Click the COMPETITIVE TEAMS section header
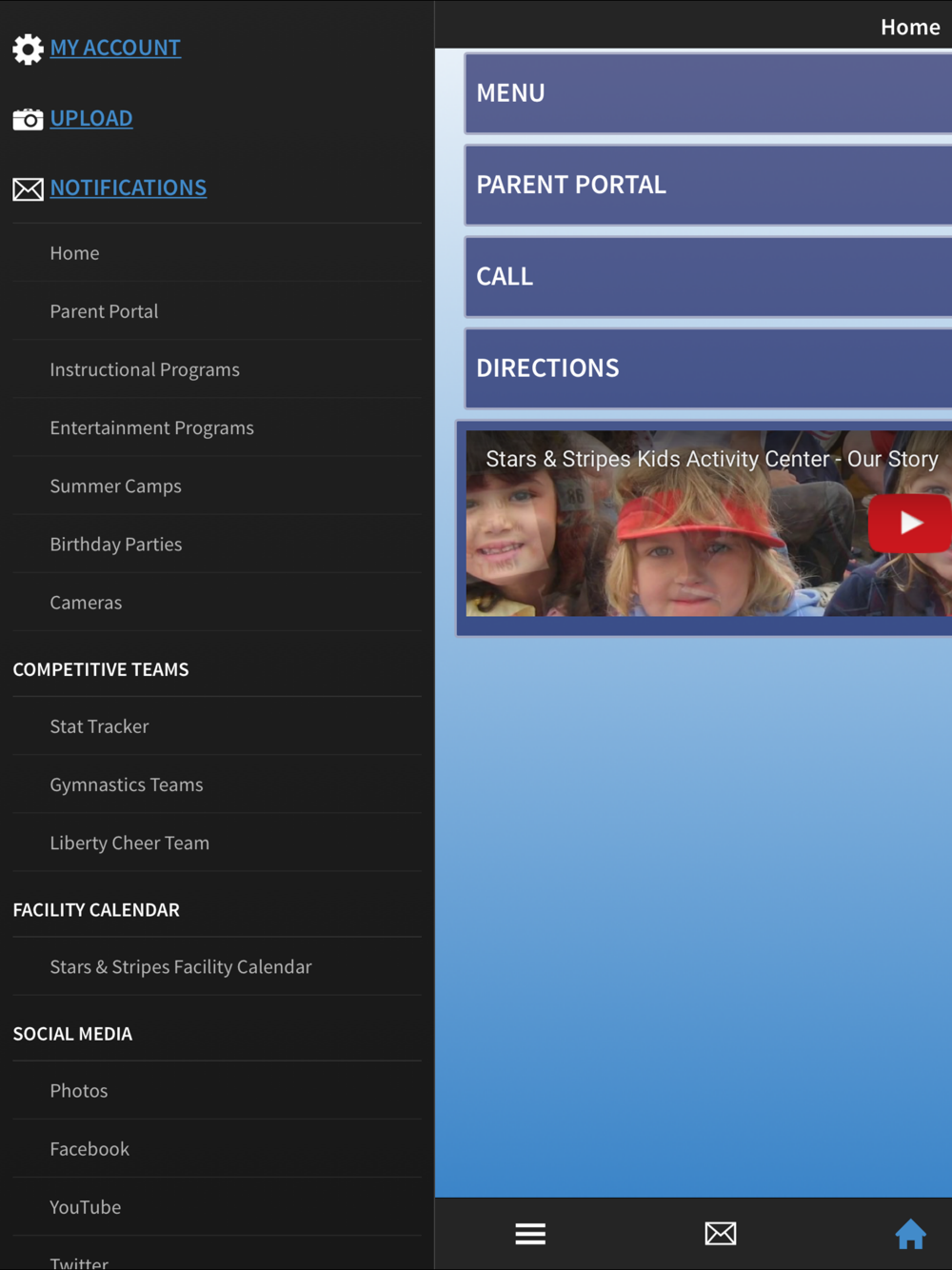952x1270 pixels. click(101, 669)
